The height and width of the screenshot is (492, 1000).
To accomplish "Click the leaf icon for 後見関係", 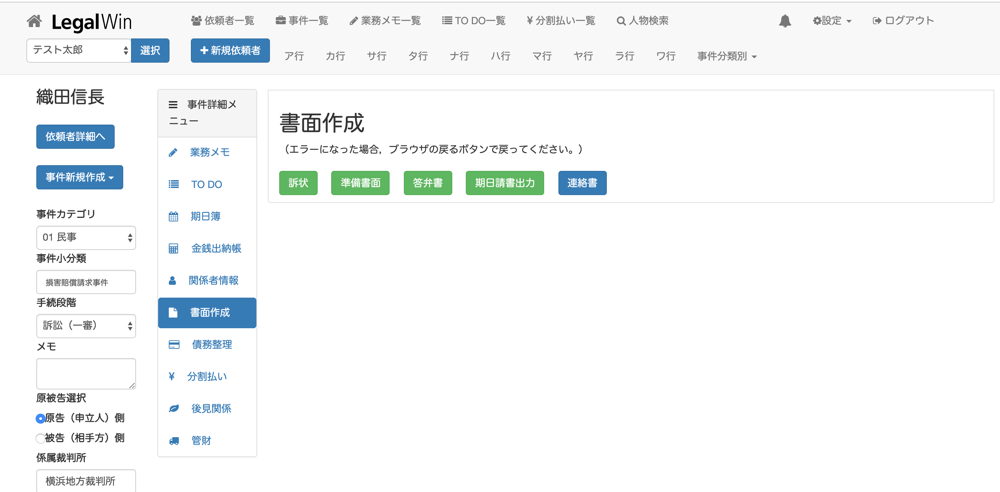I will 174,409.
